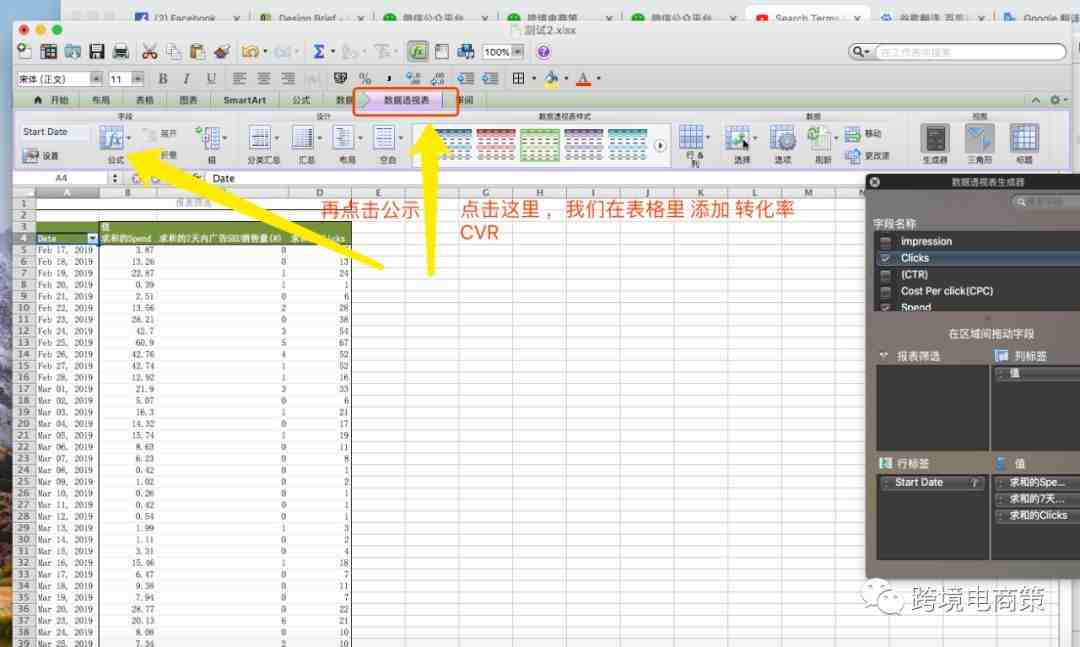Screen dimensions: 1080x647
Task: Switch to the 布局 Layout tab
Action: (101, 100)
